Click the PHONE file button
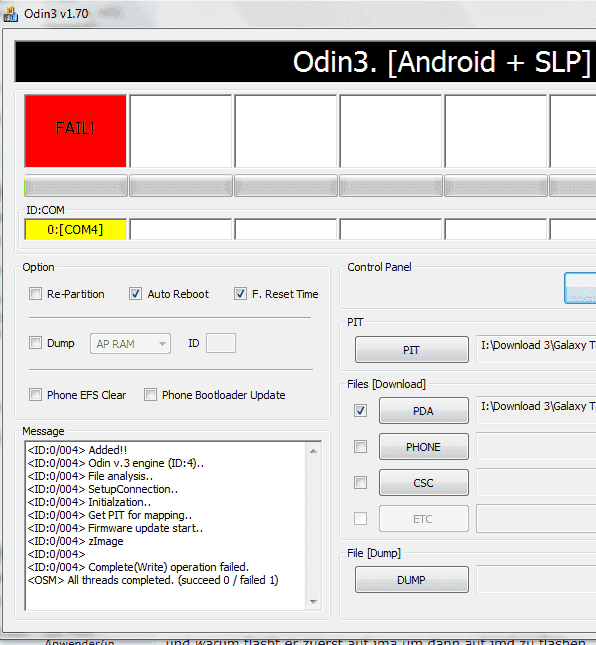 tap(424, 447)
